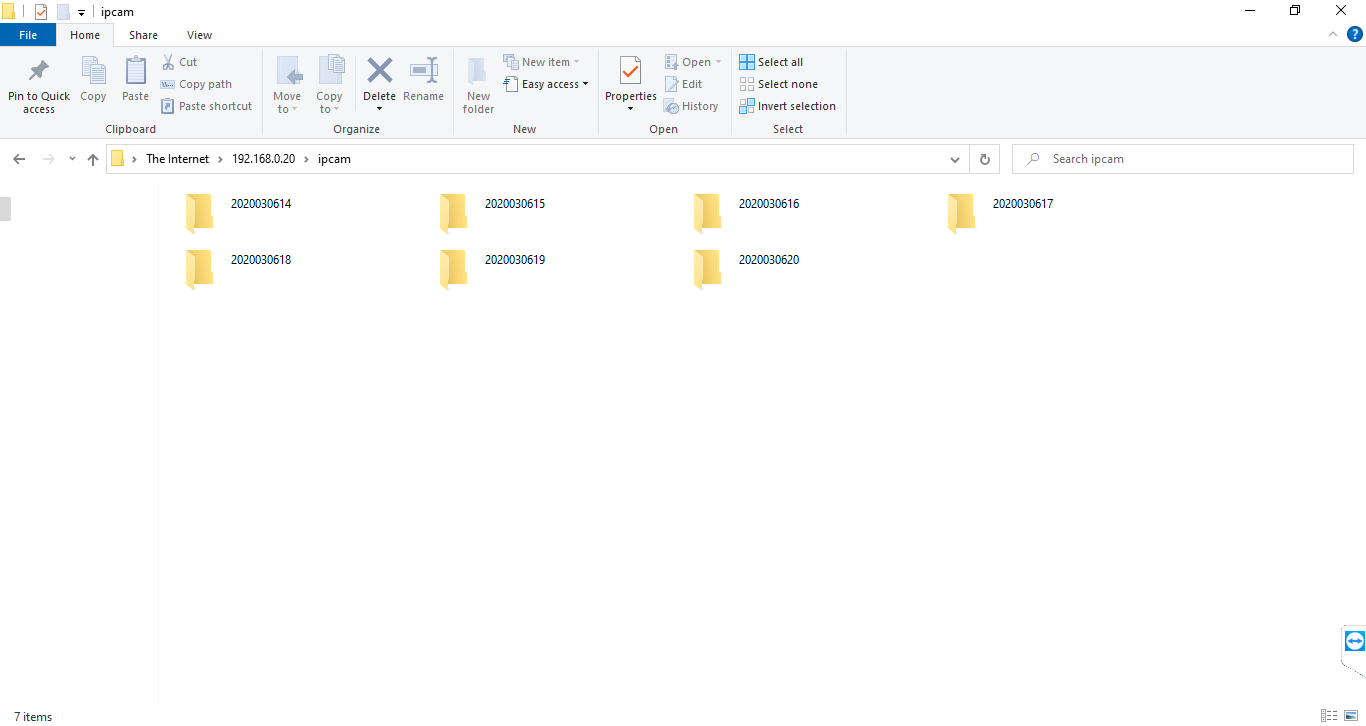Create a New folder
The height and width of the screenshot is (726, 1366).
478,84
